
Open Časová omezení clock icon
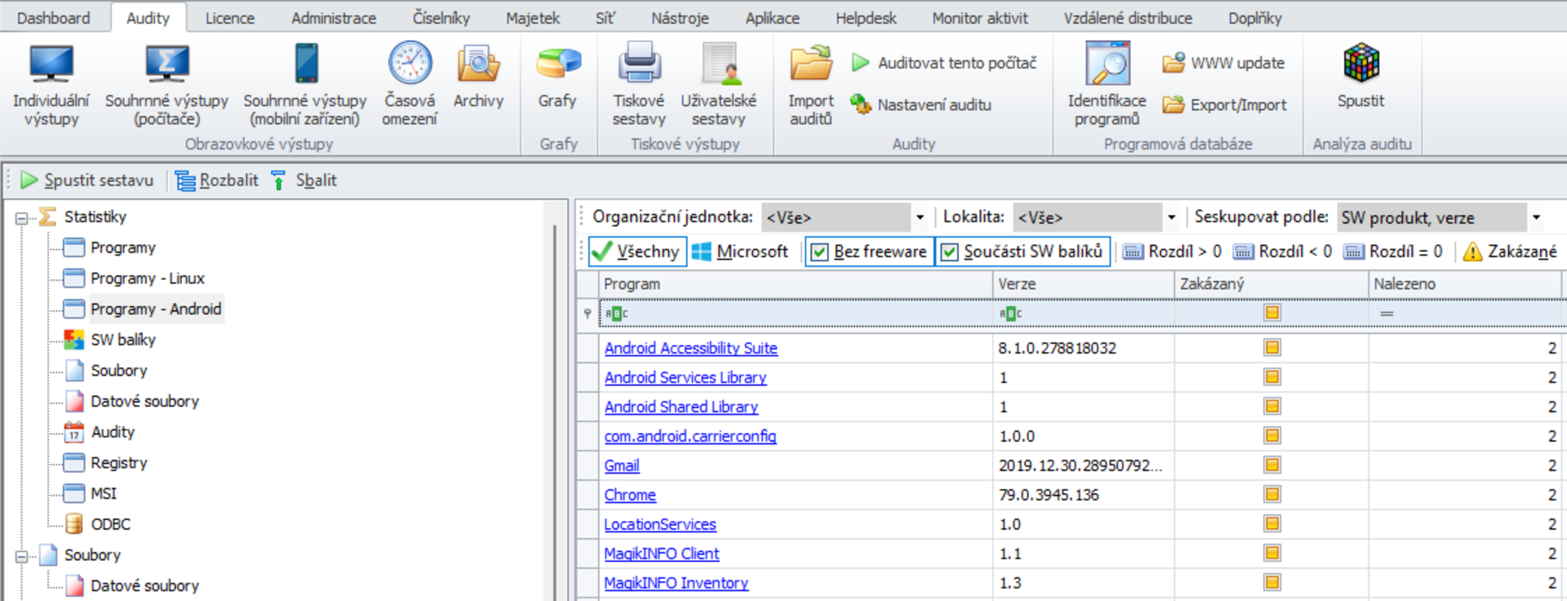point(410,63)
